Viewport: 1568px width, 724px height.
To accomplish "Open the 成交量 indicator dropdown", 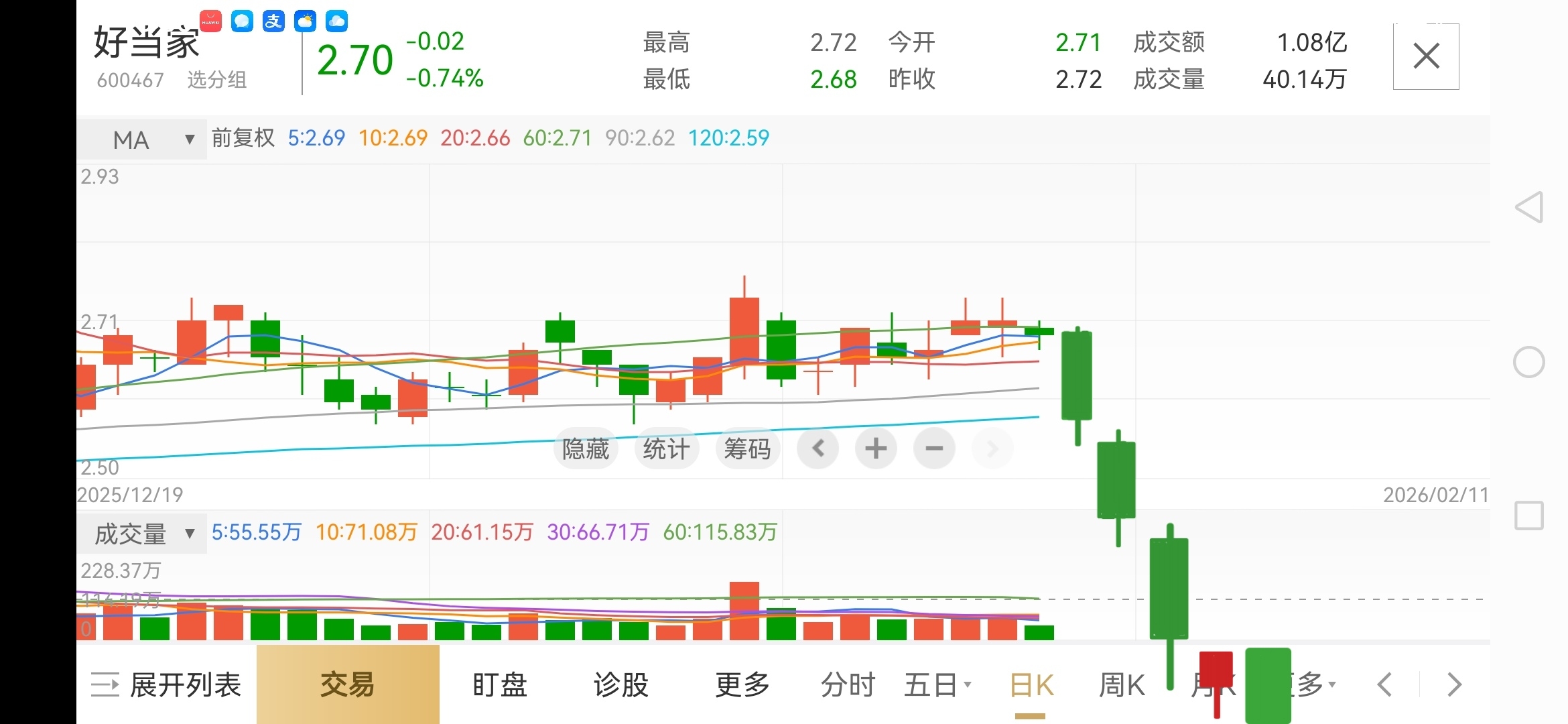I will pyautogui.click(x=141, y=534).
